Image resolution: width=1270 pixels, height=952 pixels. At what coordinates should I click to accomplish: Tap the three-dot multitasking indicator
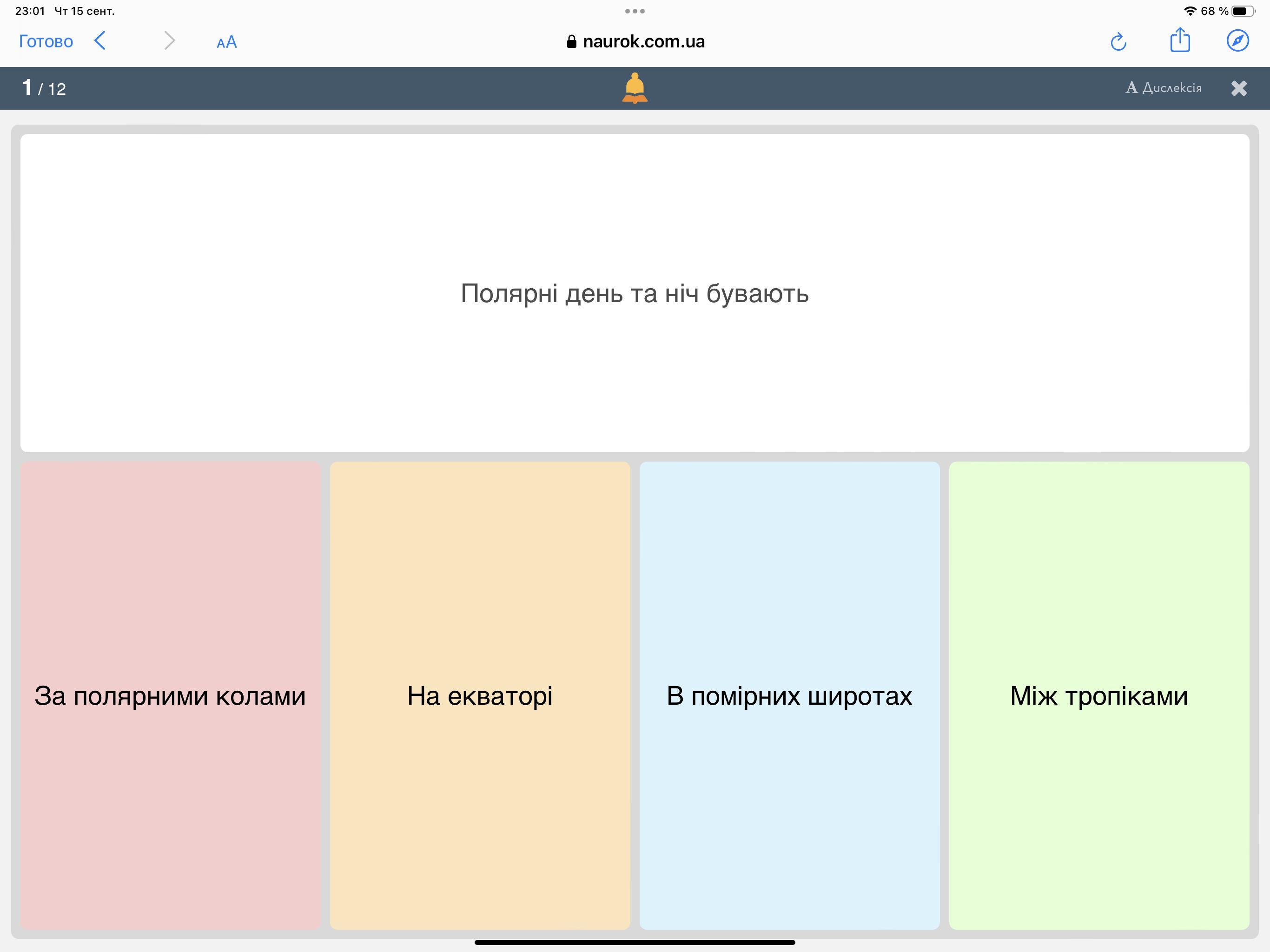635,11
